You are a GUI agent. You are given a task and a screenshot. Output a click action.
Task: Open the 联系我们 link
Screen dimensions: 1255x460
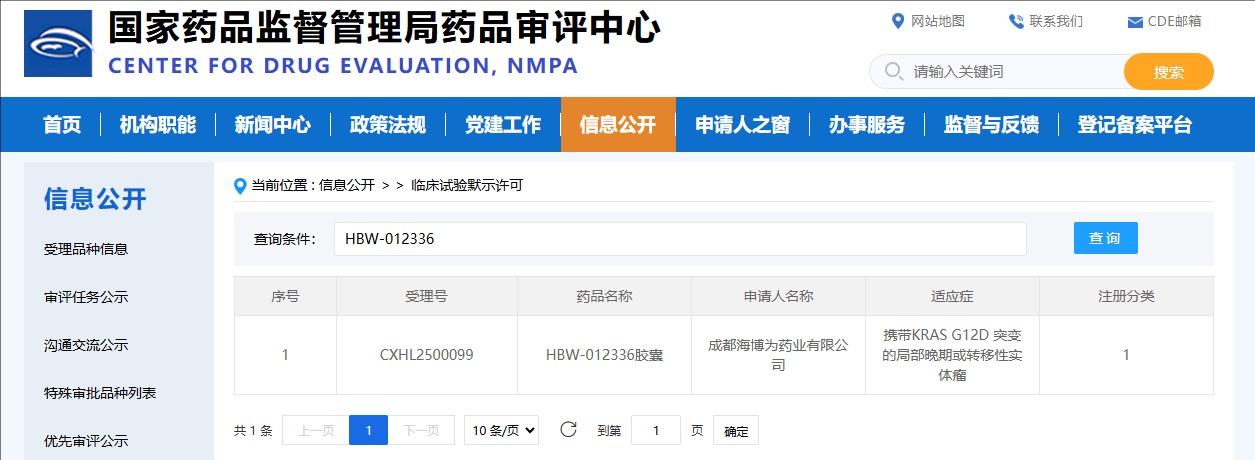coord(1056,21)
